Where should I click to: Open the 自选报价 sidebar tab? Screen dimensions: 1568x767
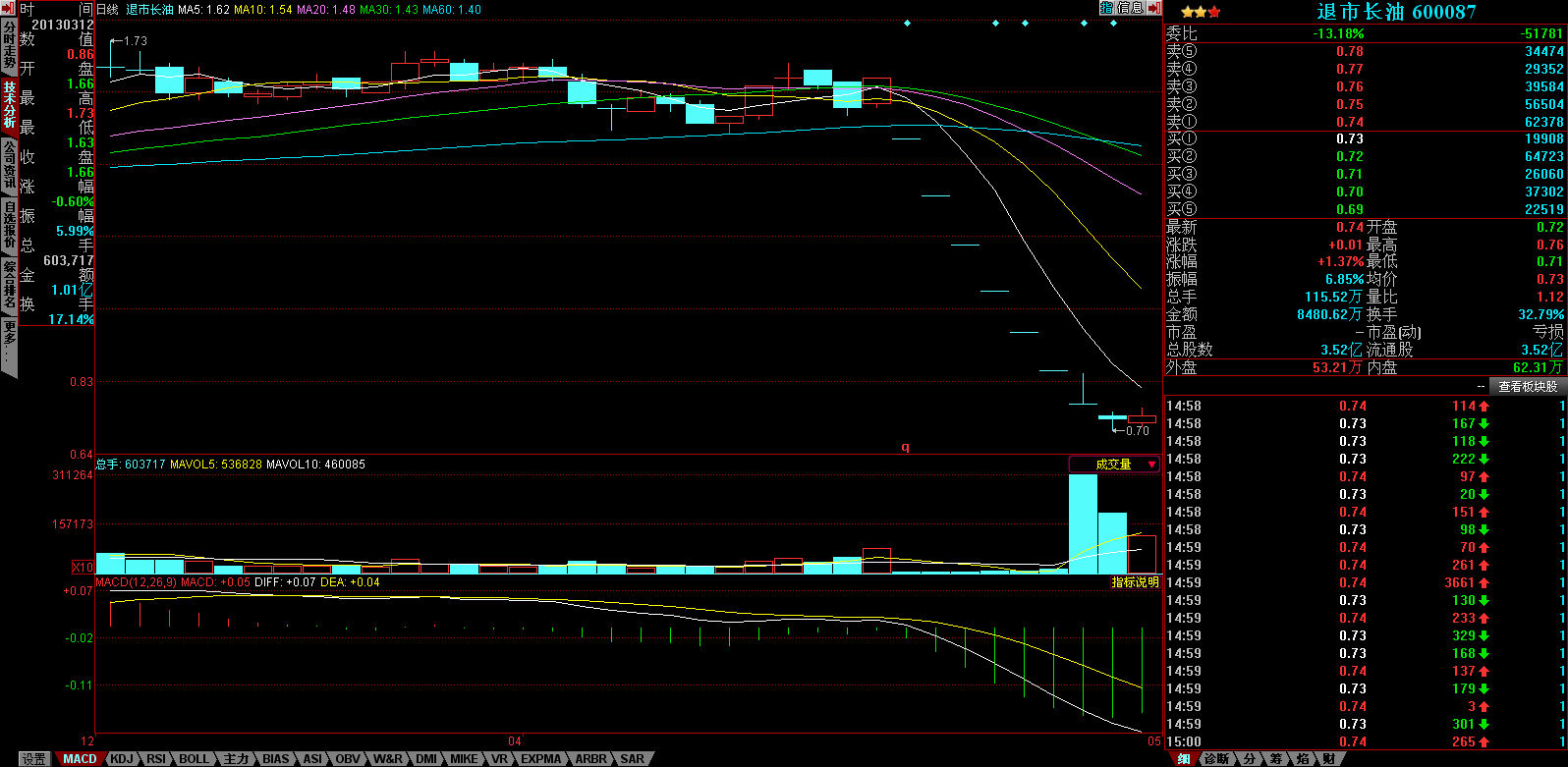[9, 225]
